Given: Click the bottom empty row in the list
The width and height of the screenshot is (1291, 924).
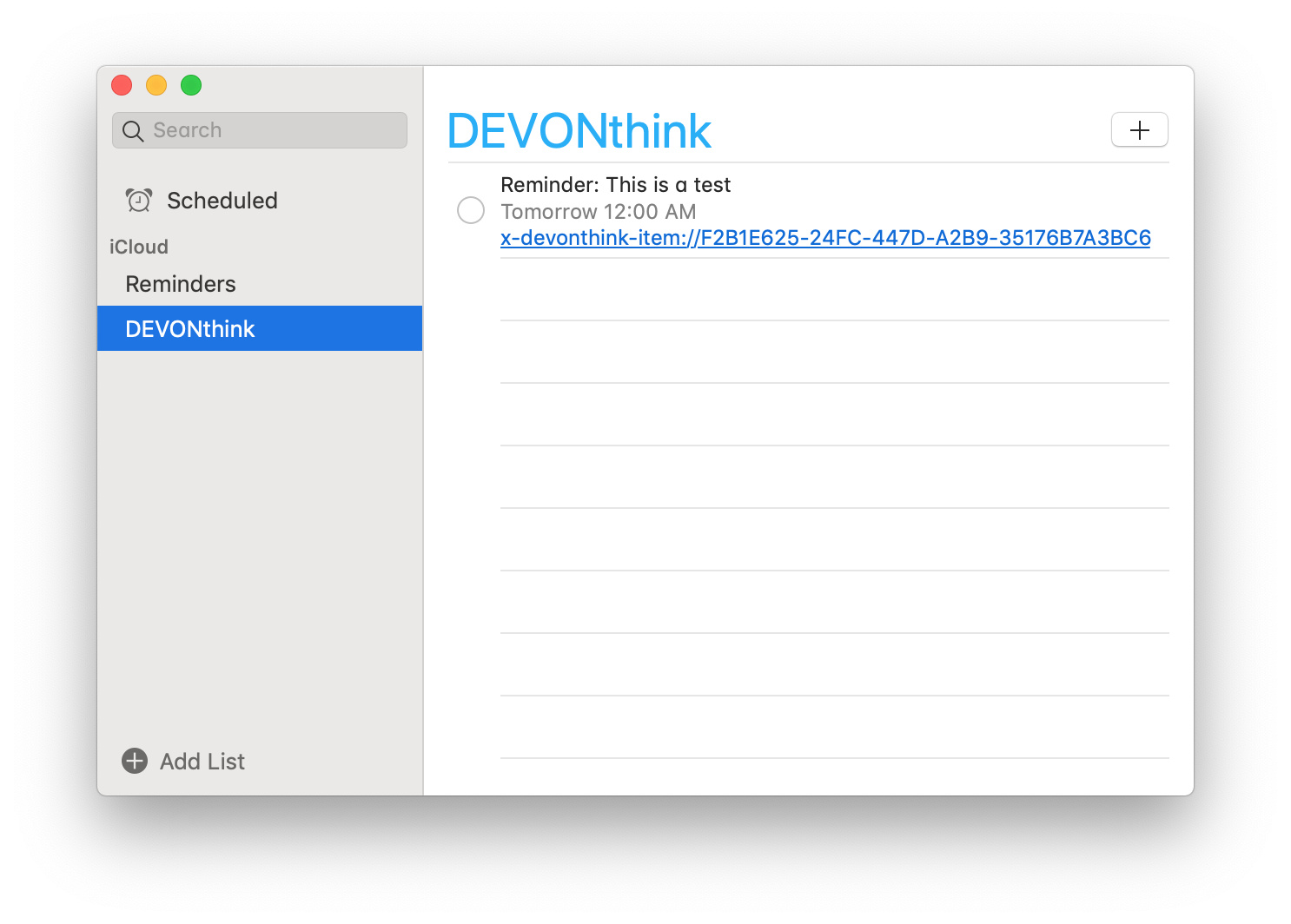Looking at the screenshot, I should pyautogui.click(x=834, y=728).
